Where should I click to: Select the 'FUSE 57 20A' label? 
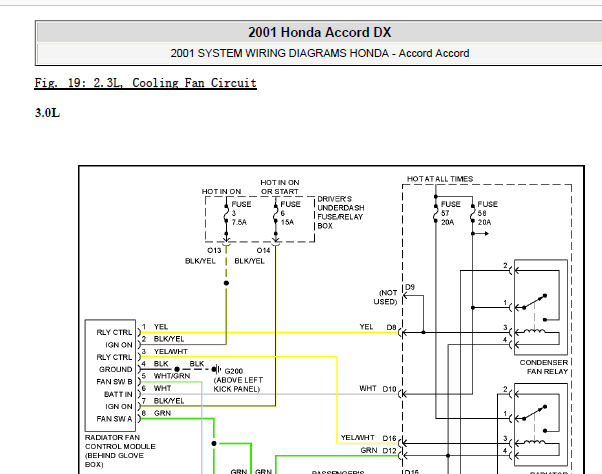[x=450, y=213]
